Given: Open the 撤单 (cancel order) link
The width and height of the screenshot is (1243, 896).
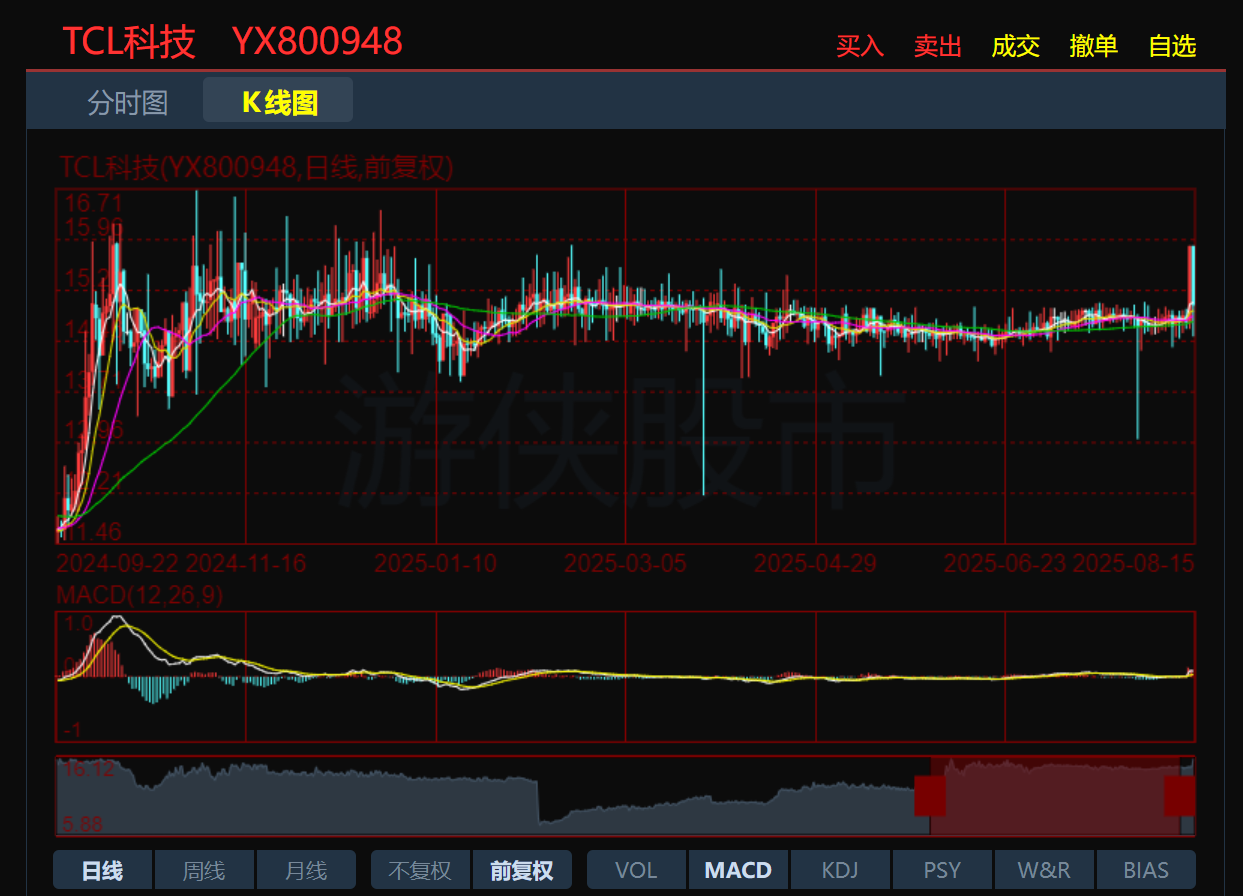Looking at the screenshot, I should coord(1094,46).
